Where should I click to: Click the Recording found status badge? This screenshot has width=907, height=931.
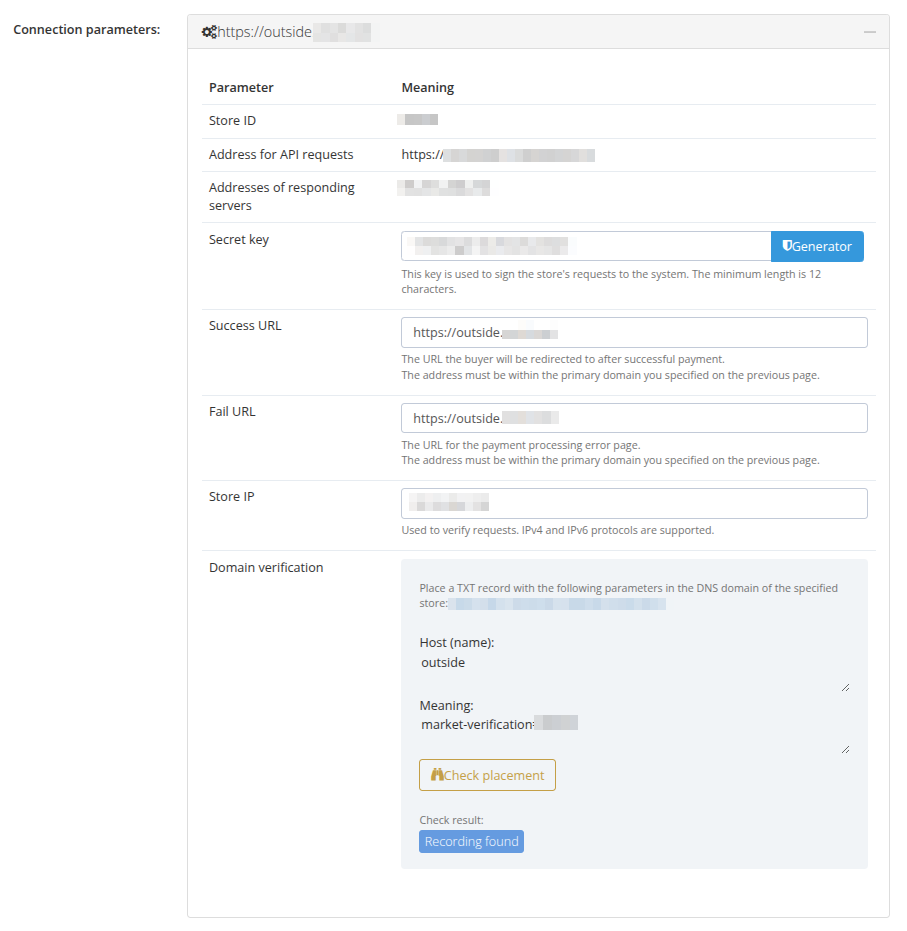(470, 841)
